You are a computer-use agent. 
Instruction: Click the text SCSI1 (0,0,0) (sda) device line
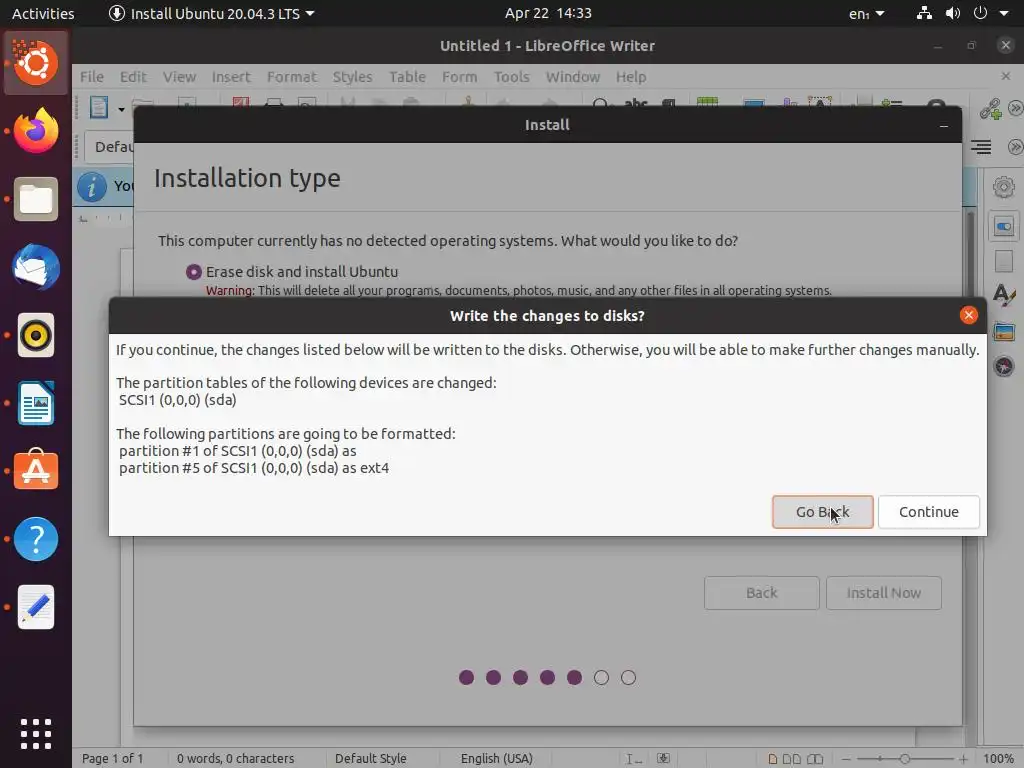click(x=178, y=400)
